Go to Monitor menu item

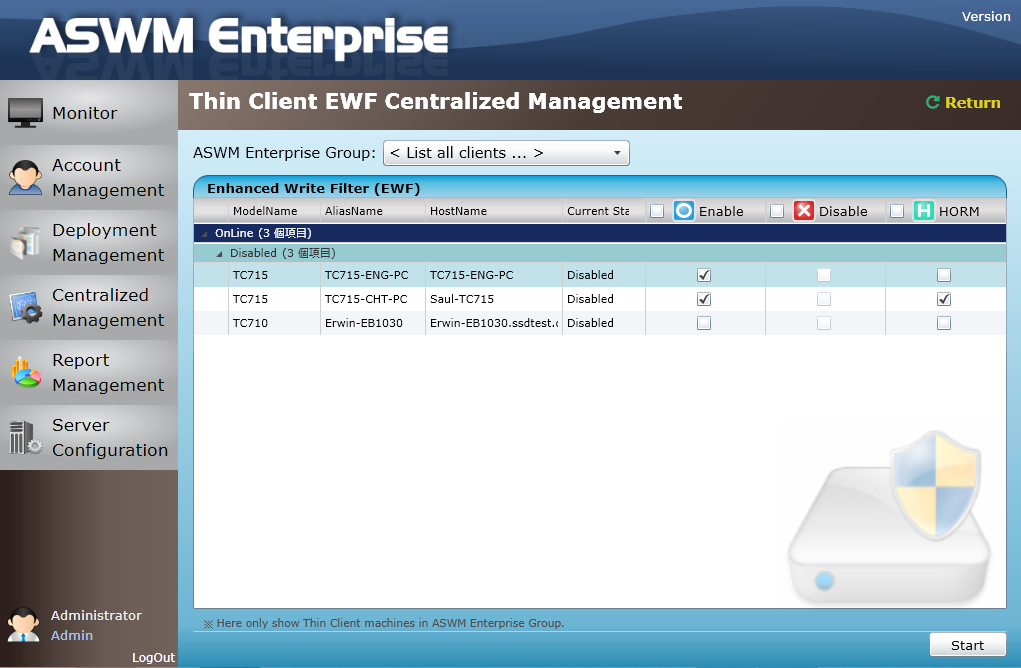(89, 113)
